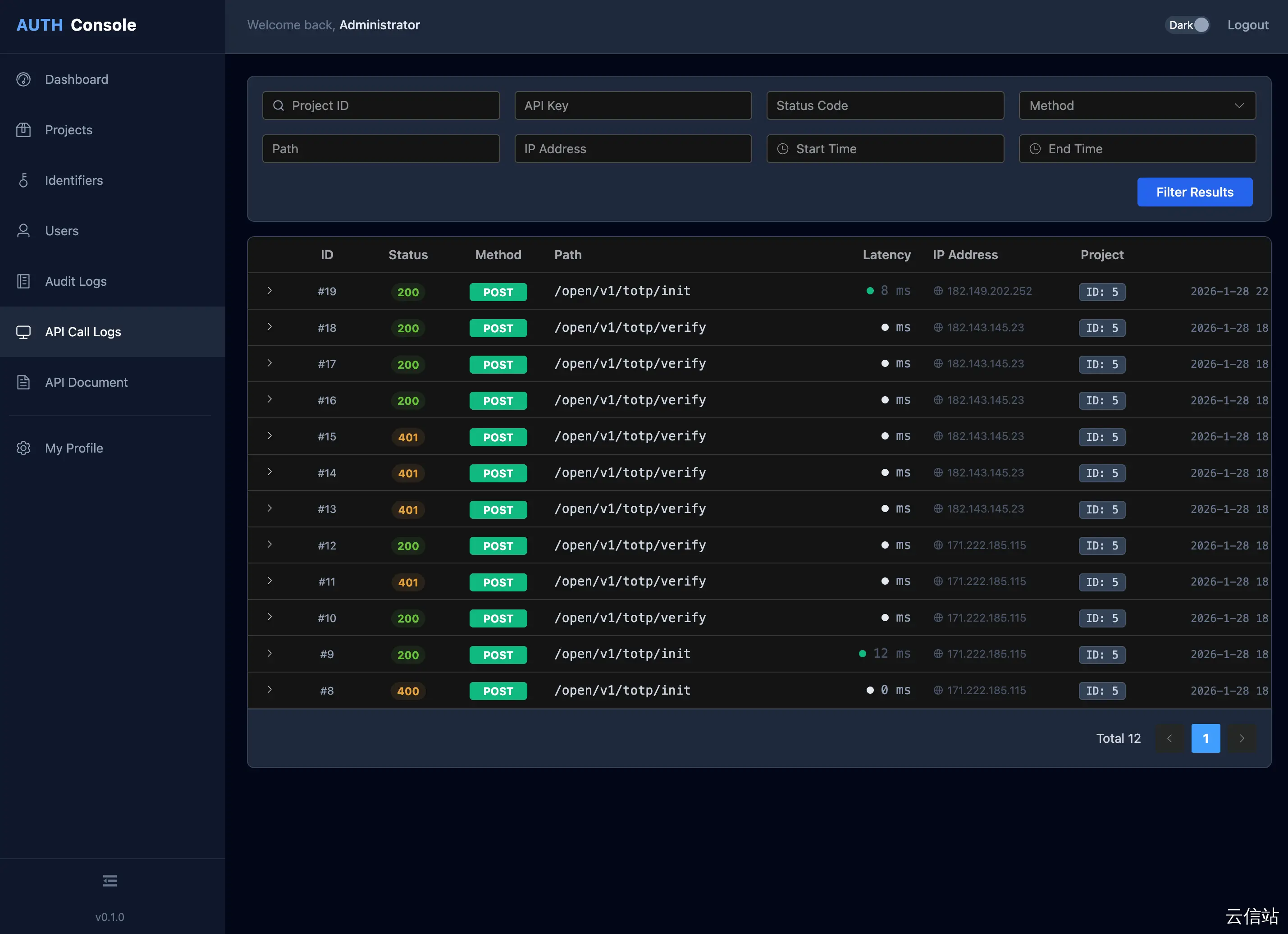Screen dimensions: 1288x934
Task: Click the Audit Logs icon
Action: (x=23, y=281)
